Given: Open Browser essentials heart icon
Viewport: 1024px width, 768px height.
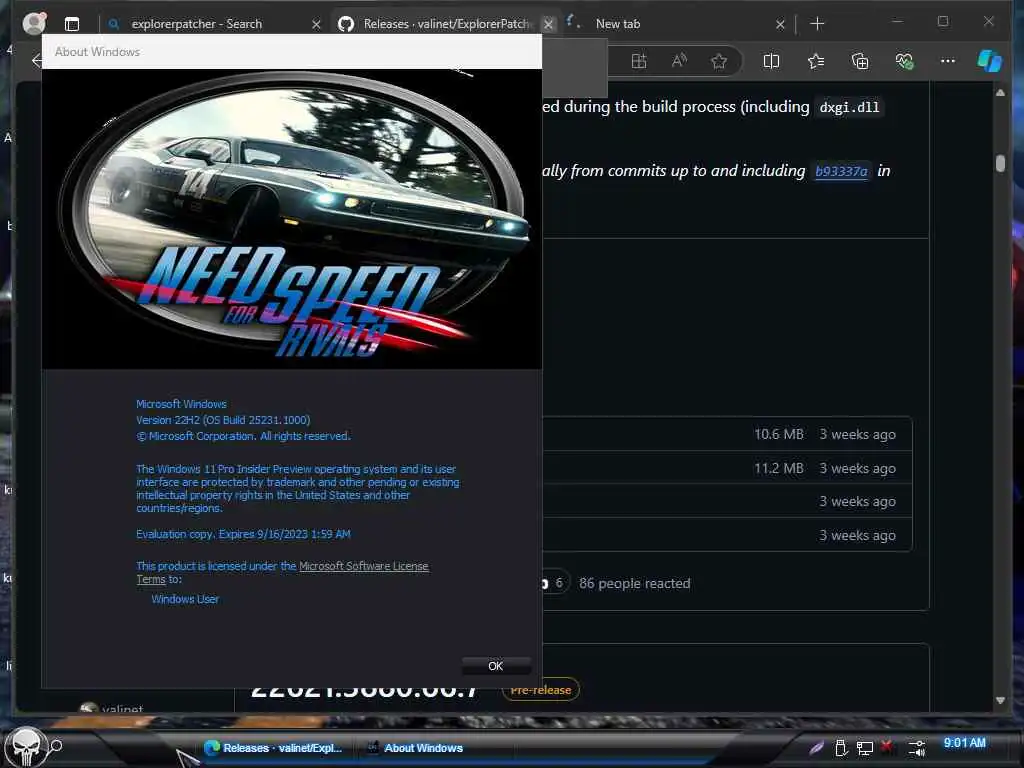Looking at the screenshot, I should point(904,61).
